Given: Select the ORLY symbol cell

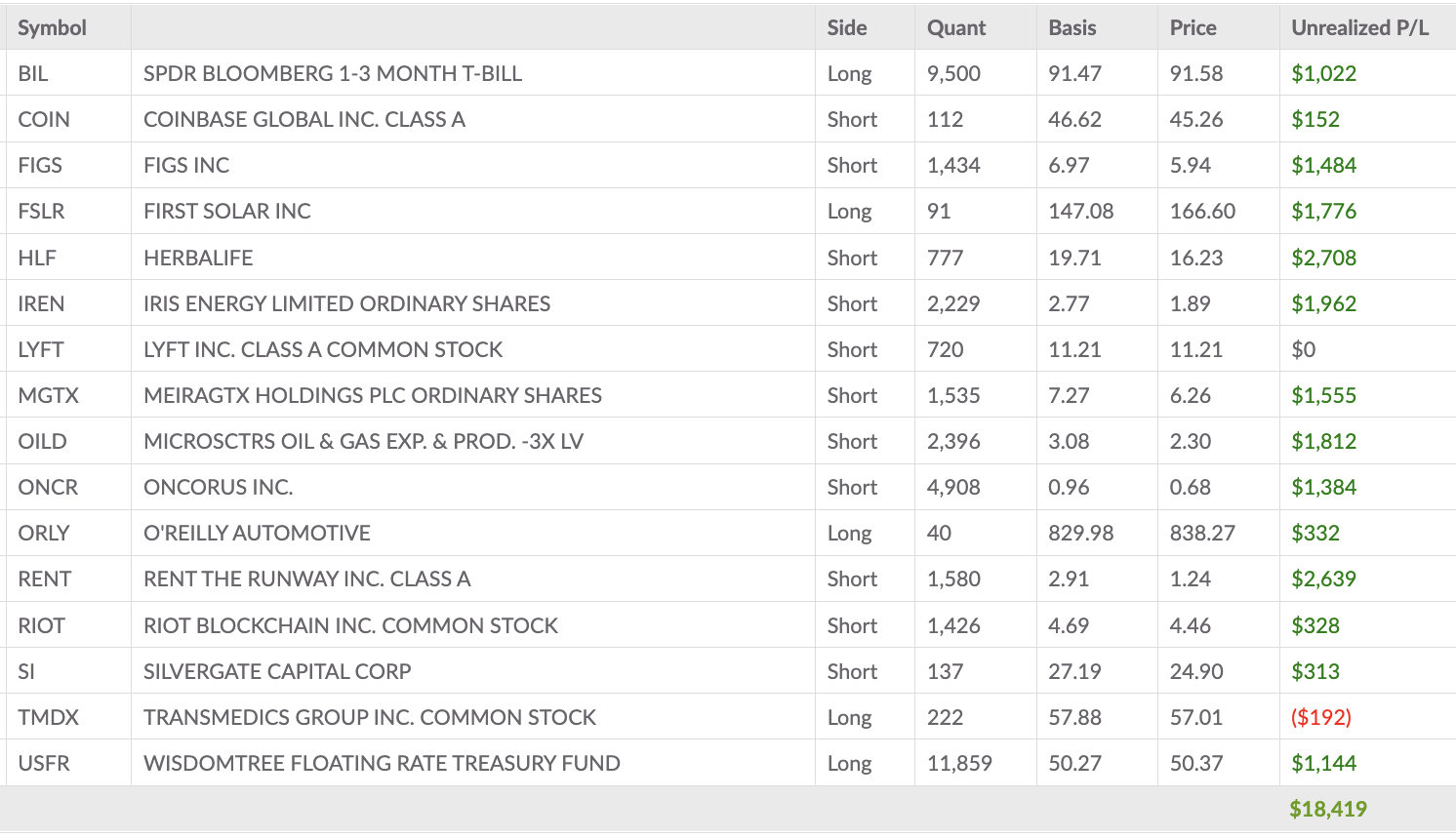Looking at the screenshot, I should [x=44, y=533].
